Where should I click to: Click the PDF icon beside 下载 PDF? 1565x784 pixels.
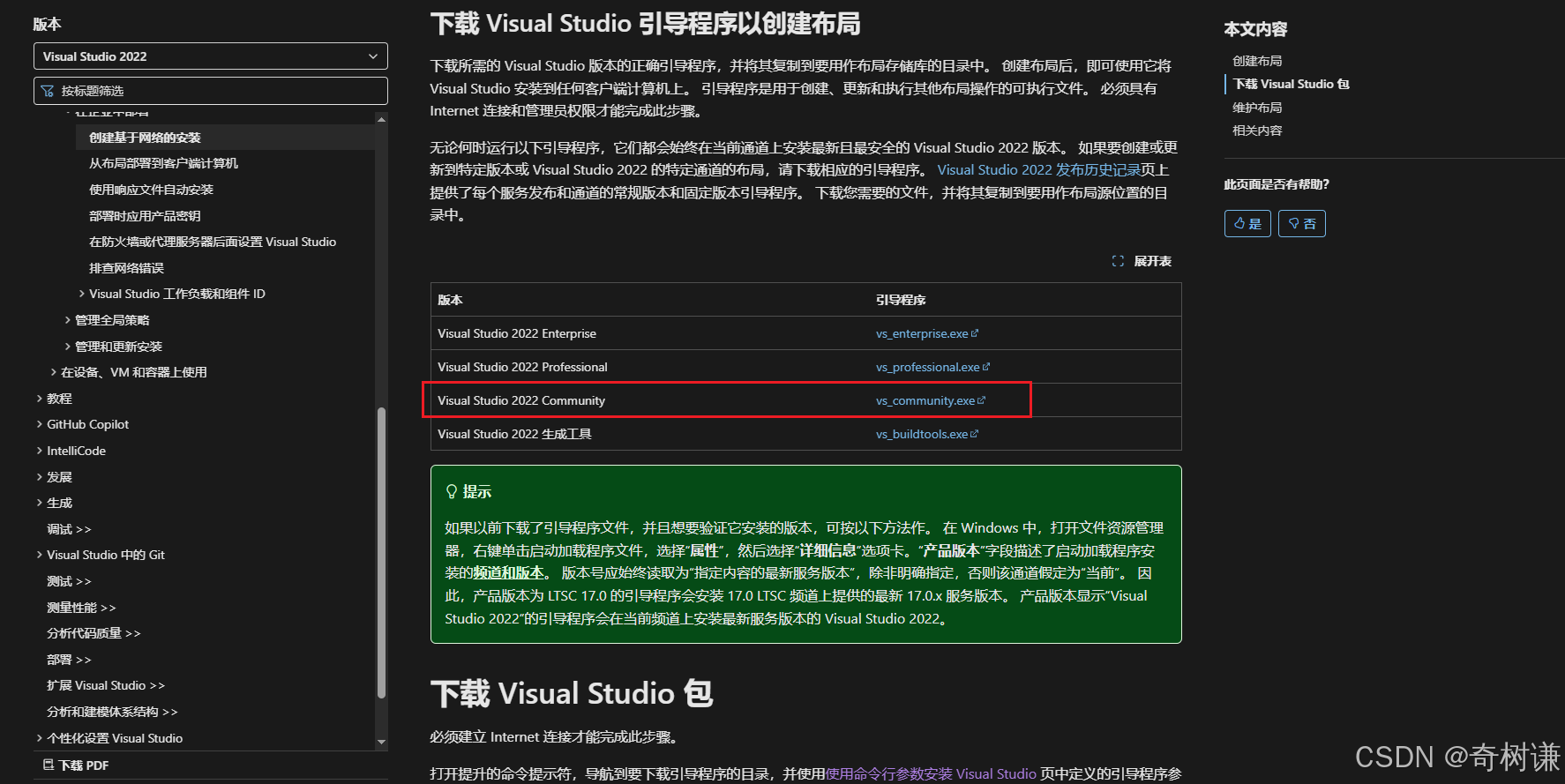pos(49,765)
